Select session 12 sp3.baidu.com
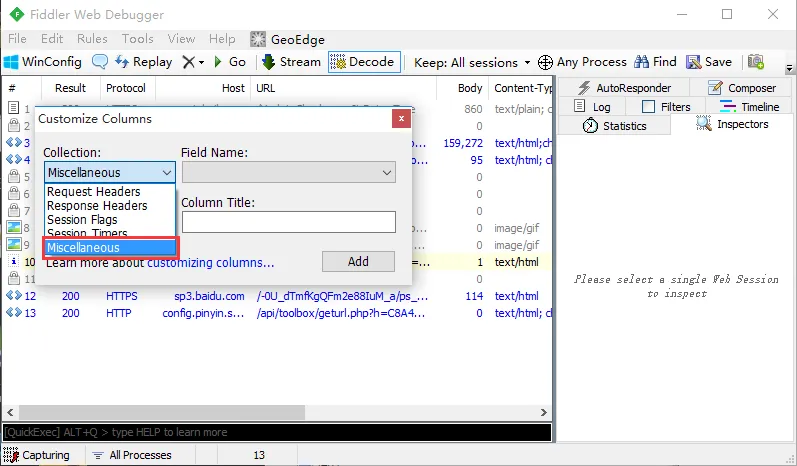 278,296
